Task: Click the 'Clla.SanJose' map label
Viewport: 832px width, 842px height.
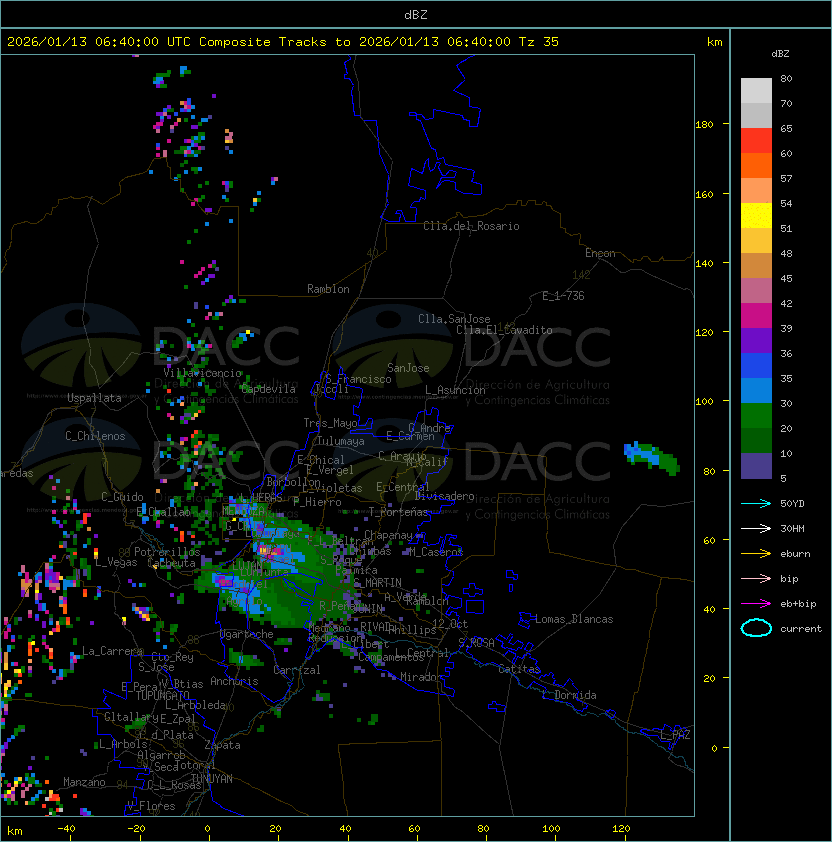Action: click(454, 319)
